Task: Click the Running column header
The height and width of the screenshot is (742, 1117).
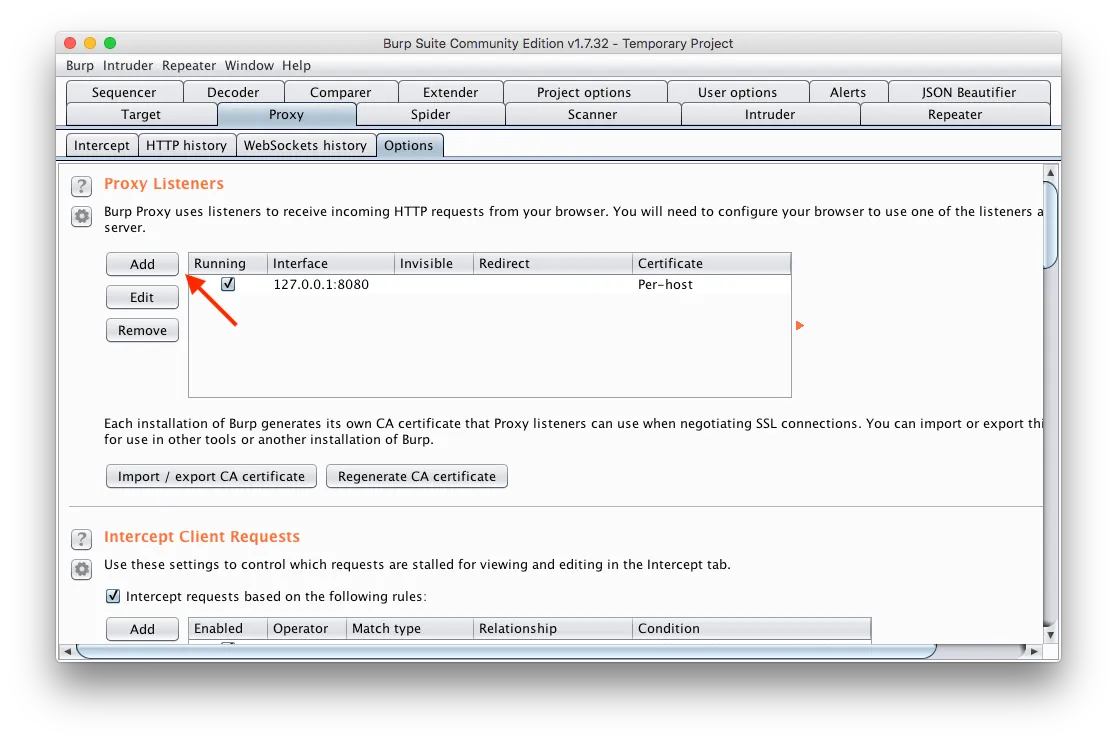Action: [228, 263]
